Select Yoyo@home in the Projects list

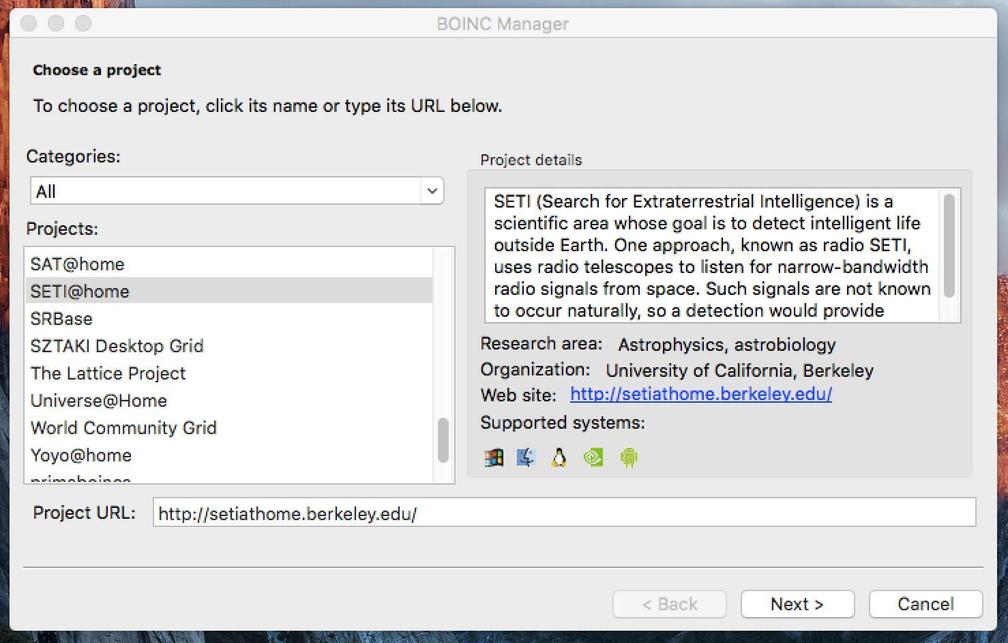(x=230, y=455)
